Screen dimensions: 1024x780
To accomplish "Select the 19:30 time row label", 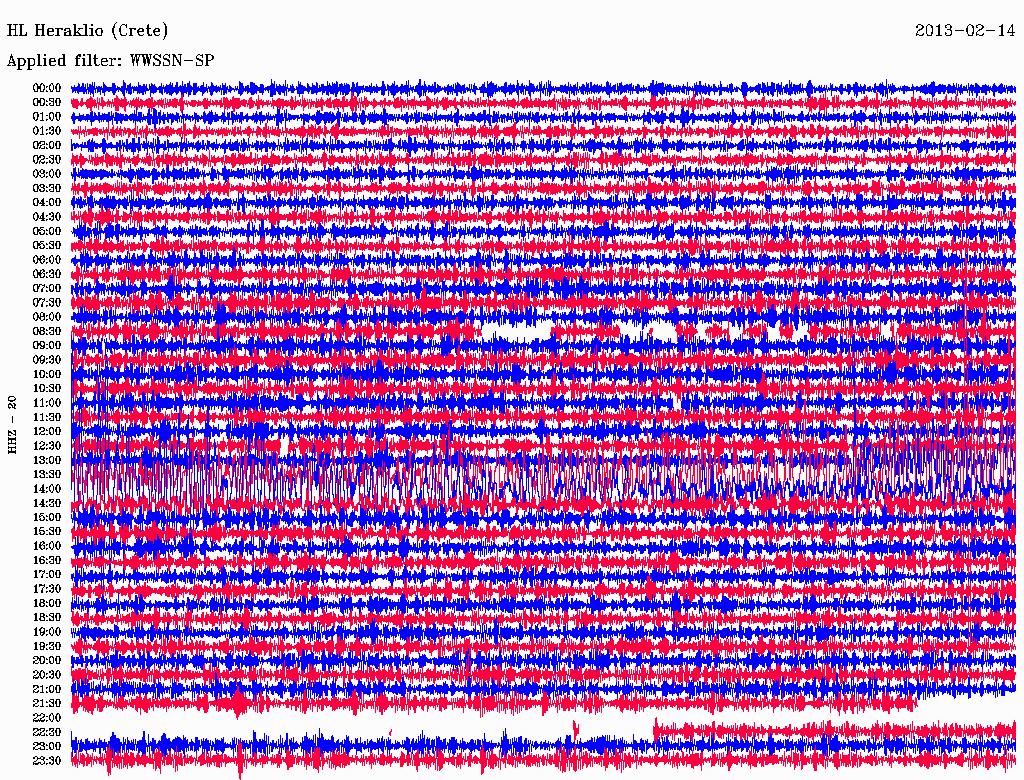I will tap(47, 645).
